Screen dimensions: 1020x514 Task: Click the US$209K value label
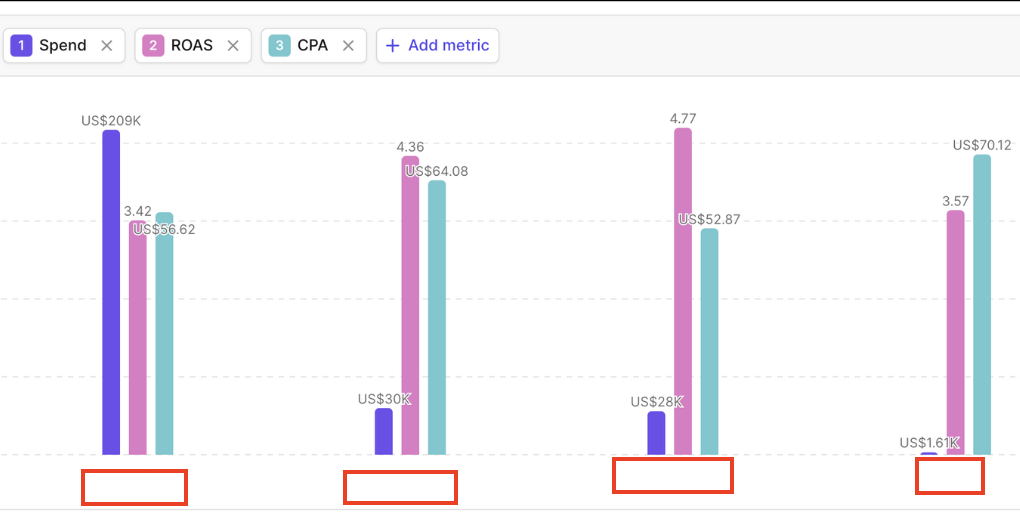click(x=111, y=120)
